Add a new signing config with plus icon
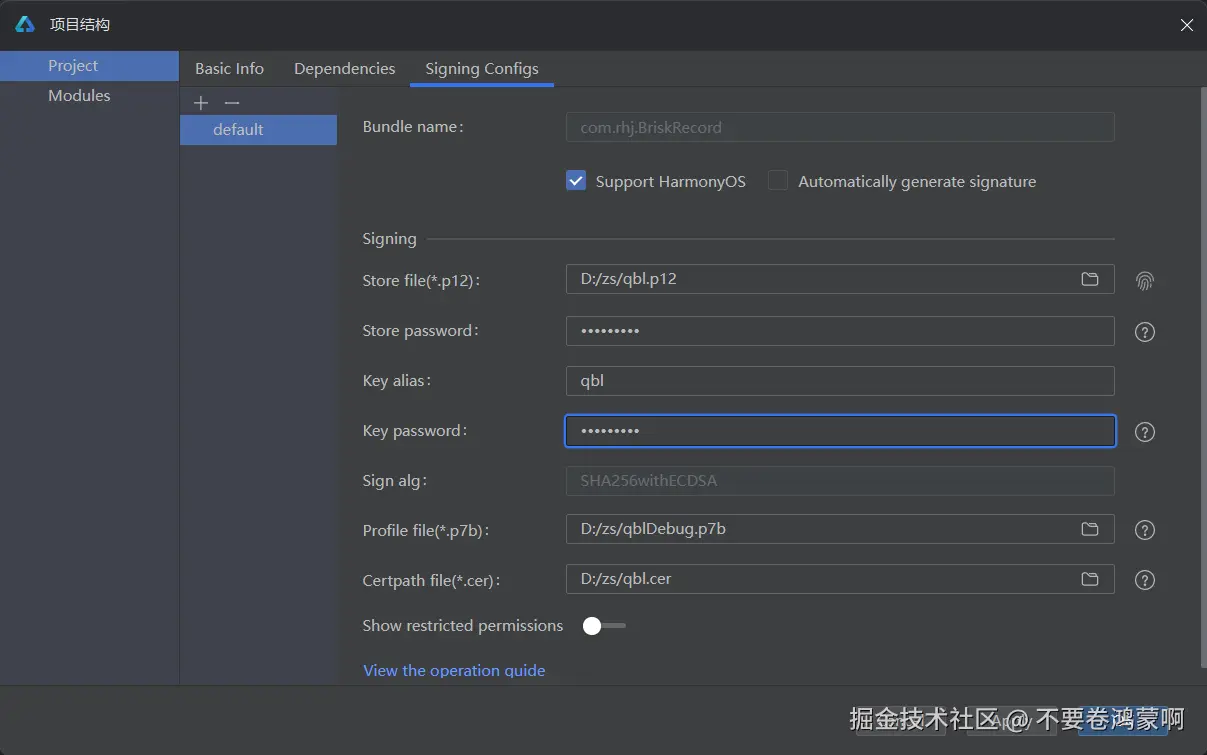 pyautogui.click(x=201, y=103)
